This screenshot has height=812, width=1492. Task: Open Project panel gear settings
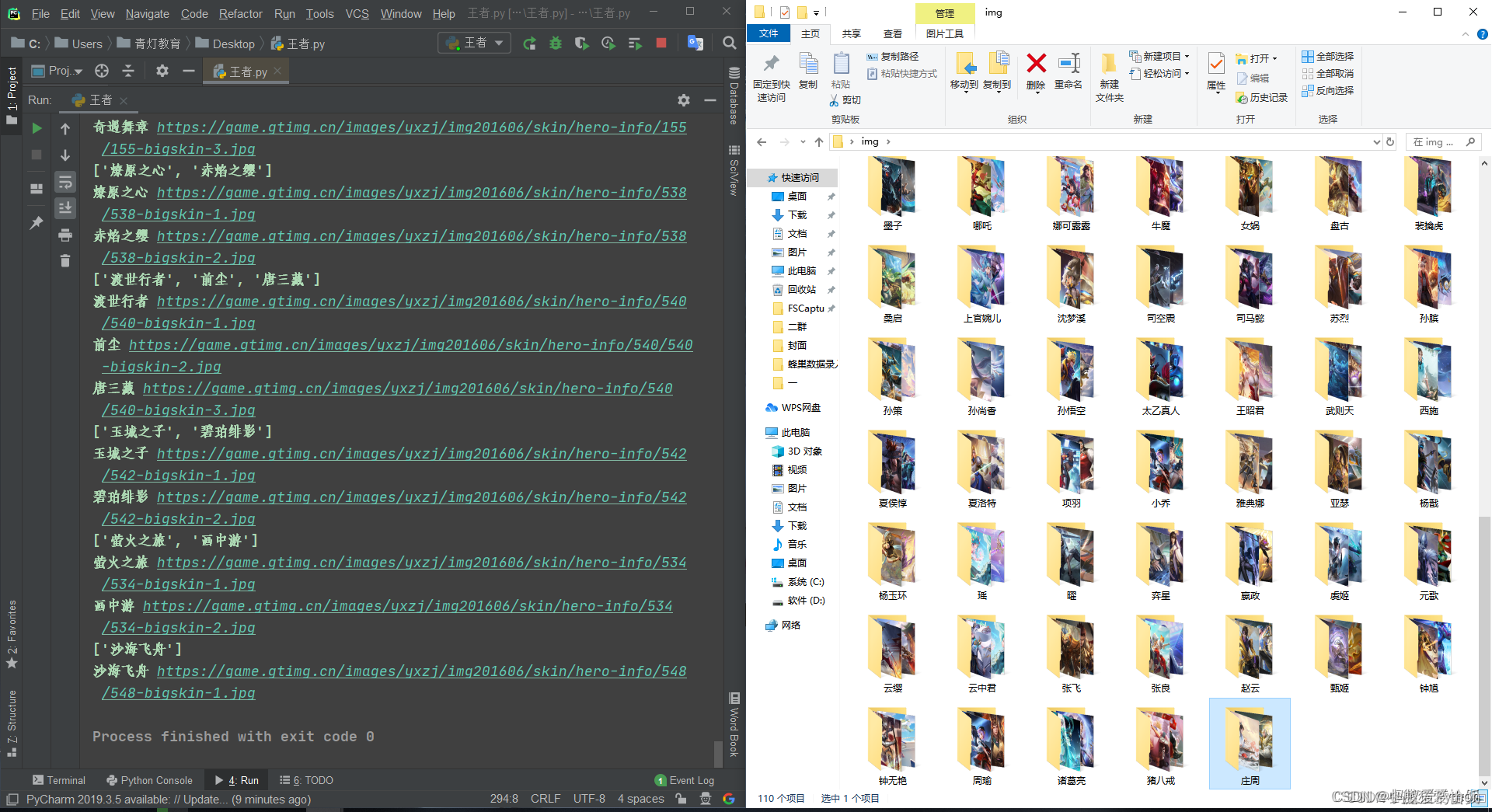(x=162, y=71)
